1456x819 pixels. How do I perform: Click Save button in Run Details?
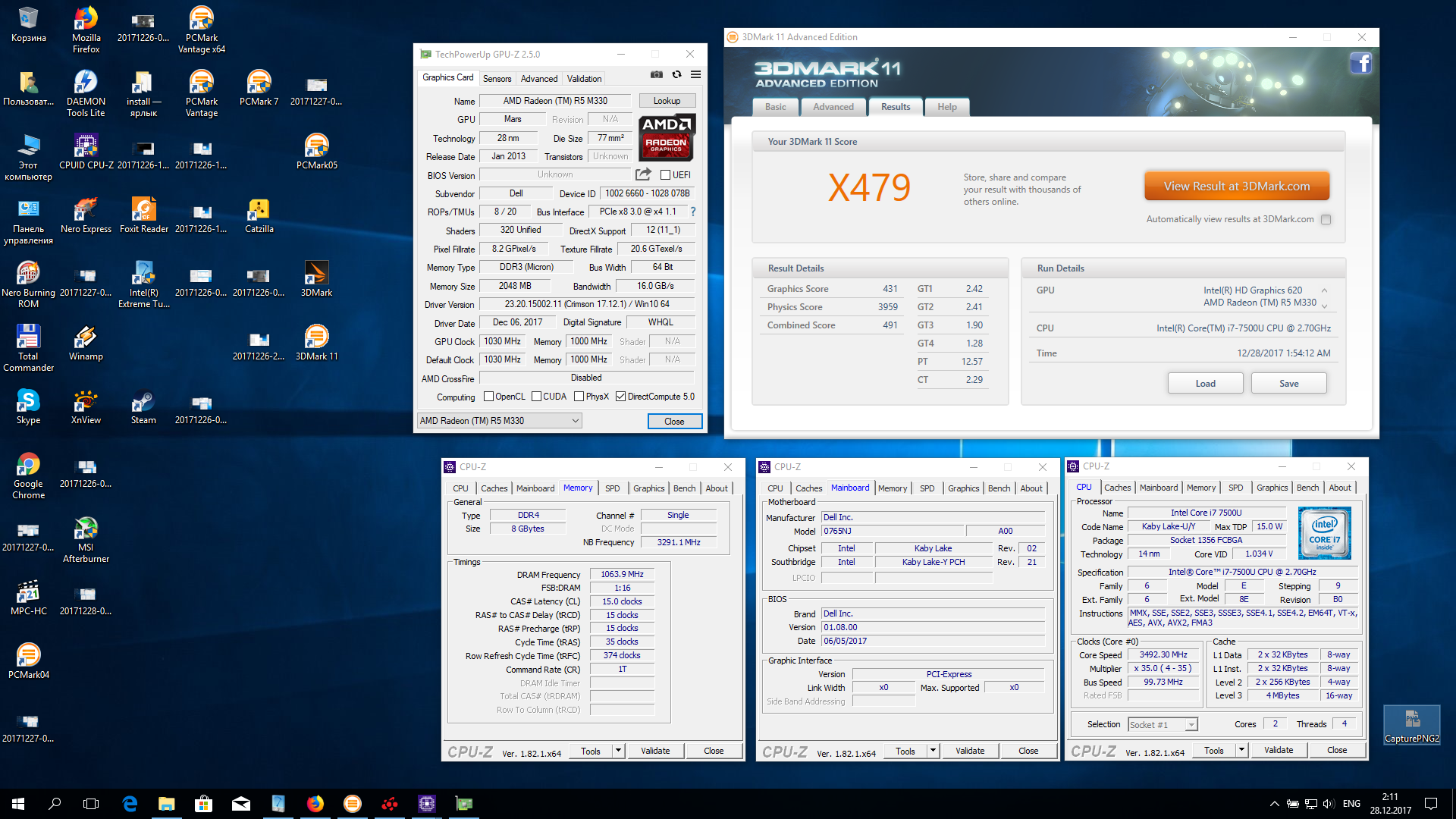pos(1288,384)
